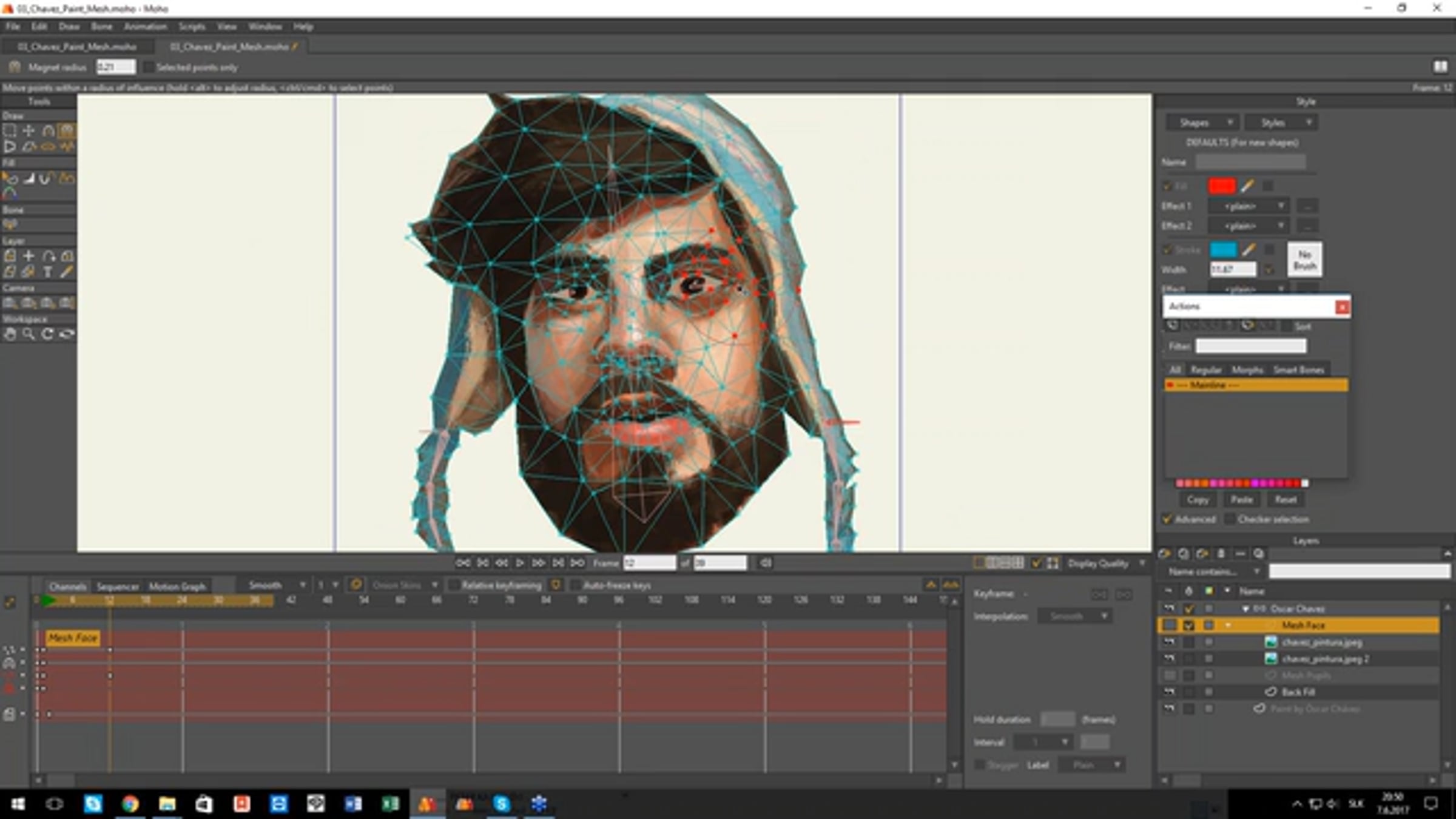Open the Scripts menu
1456x819 pixels.
[192, 26]
